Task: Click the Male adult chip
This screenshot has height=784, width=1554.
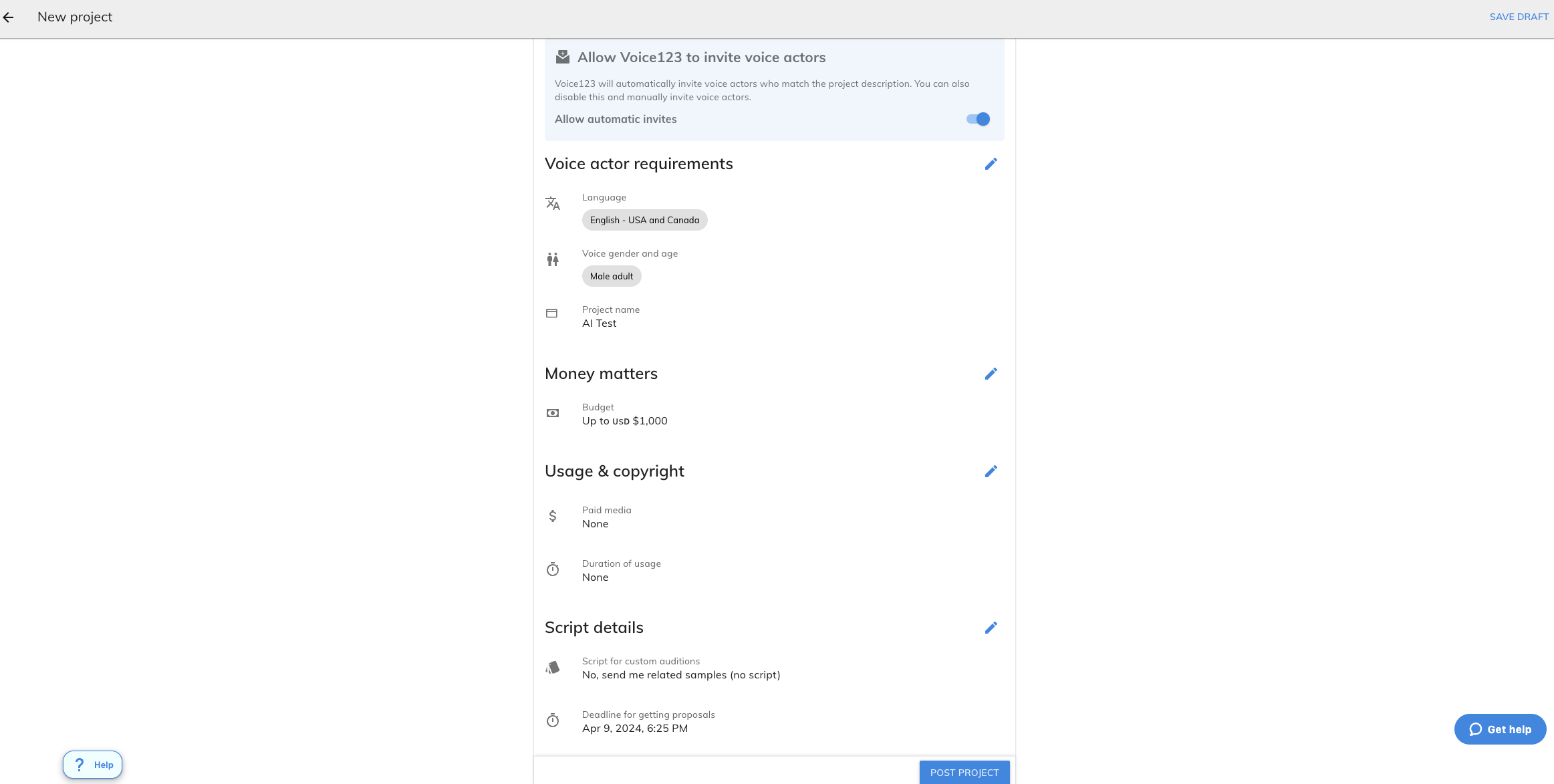Action: [612, 276]
